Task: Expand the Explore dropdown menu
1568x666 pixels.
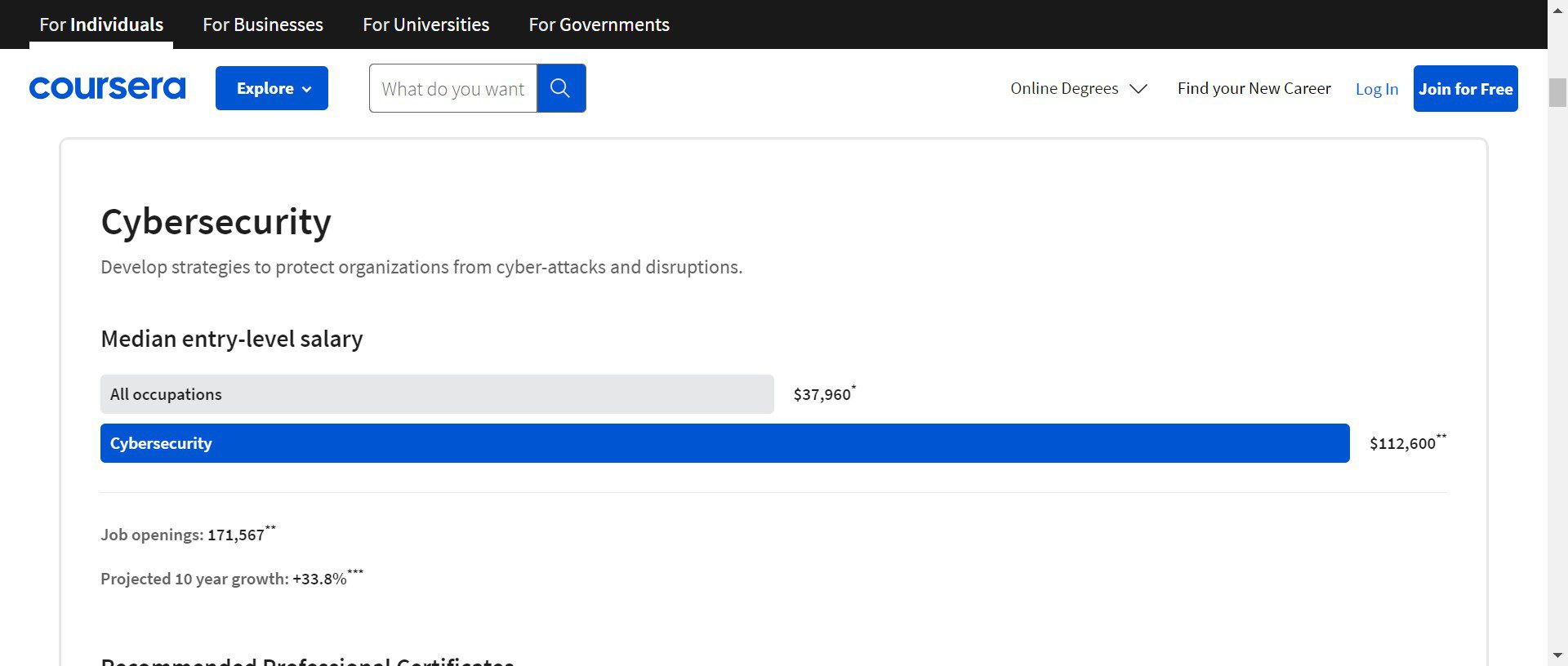Action: [272, 88]
